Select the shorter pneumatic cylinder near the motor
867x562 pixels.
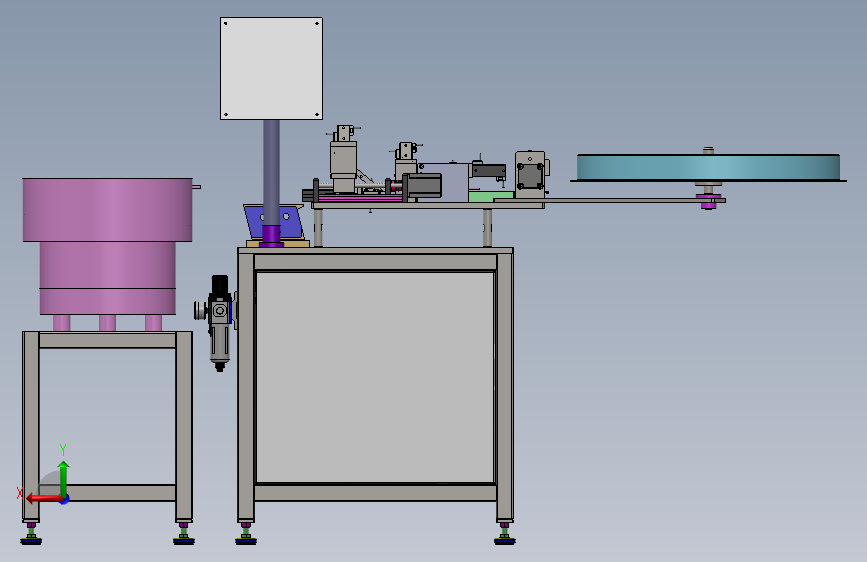[x=406, y=160]
